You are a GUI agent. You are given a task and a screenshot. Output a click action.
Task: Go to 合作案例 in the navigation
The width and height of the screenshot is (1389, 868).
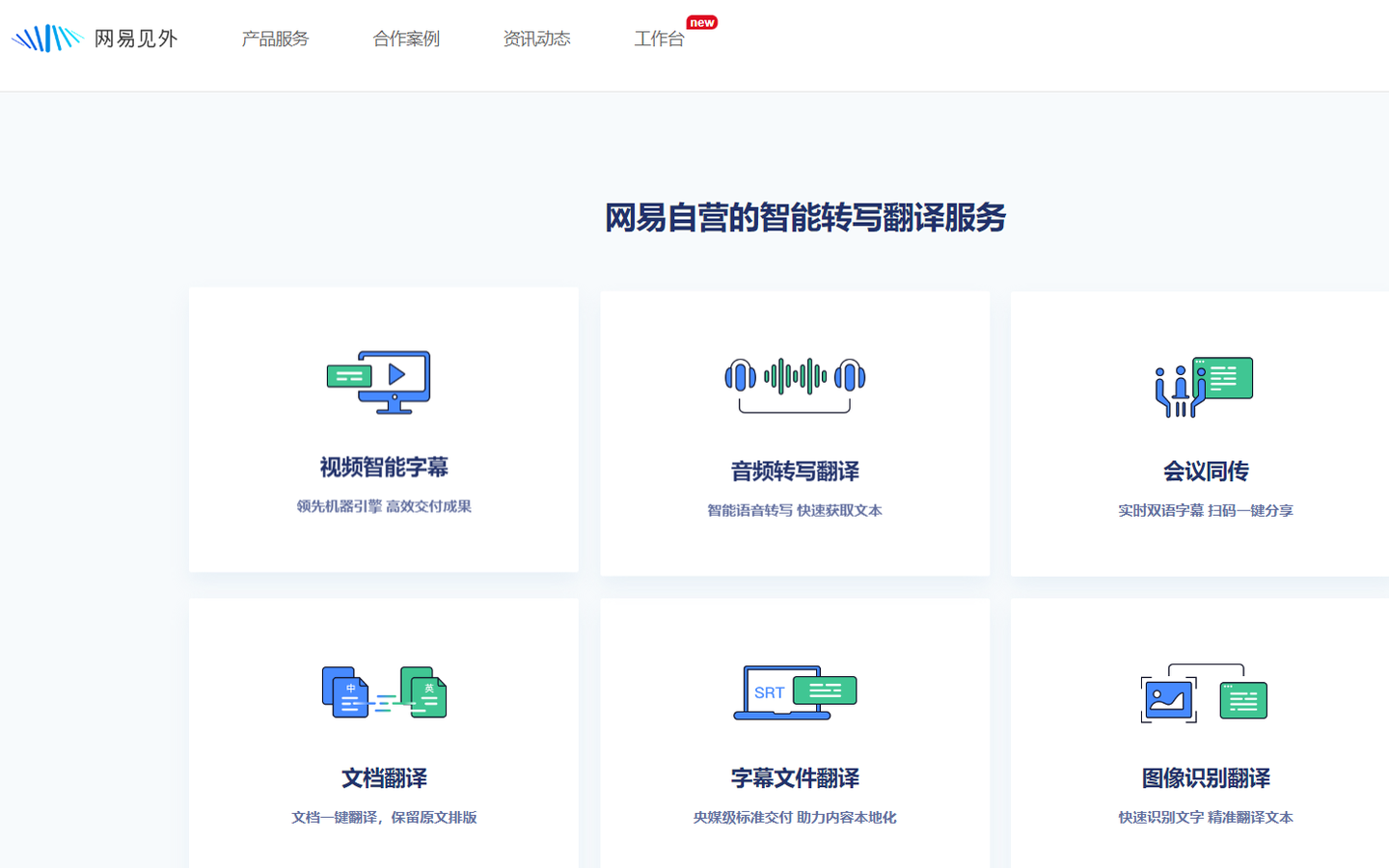click(x=406, y=39)
